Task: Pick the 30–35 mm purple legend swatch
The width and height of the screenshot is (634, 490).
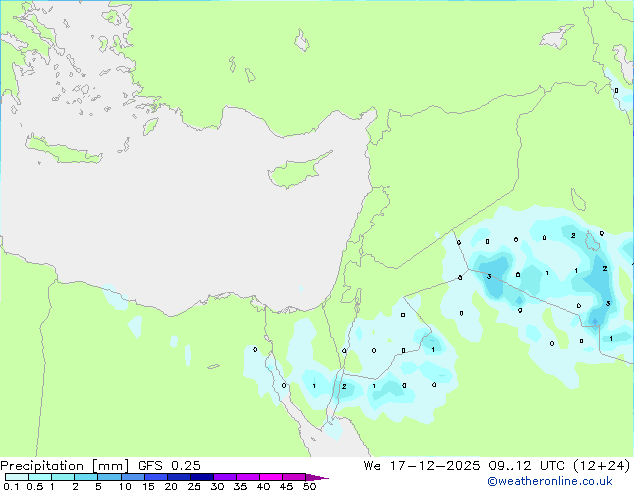Action: (225, 477)
